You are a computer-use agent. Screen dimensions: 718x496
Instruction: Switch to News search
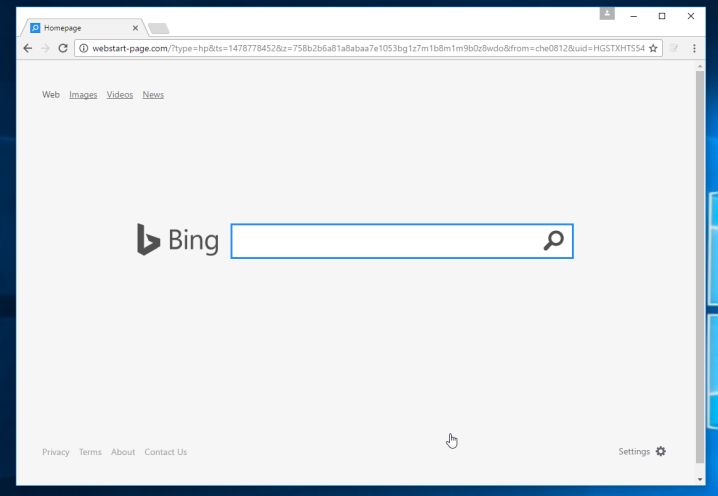pos(153,95)
